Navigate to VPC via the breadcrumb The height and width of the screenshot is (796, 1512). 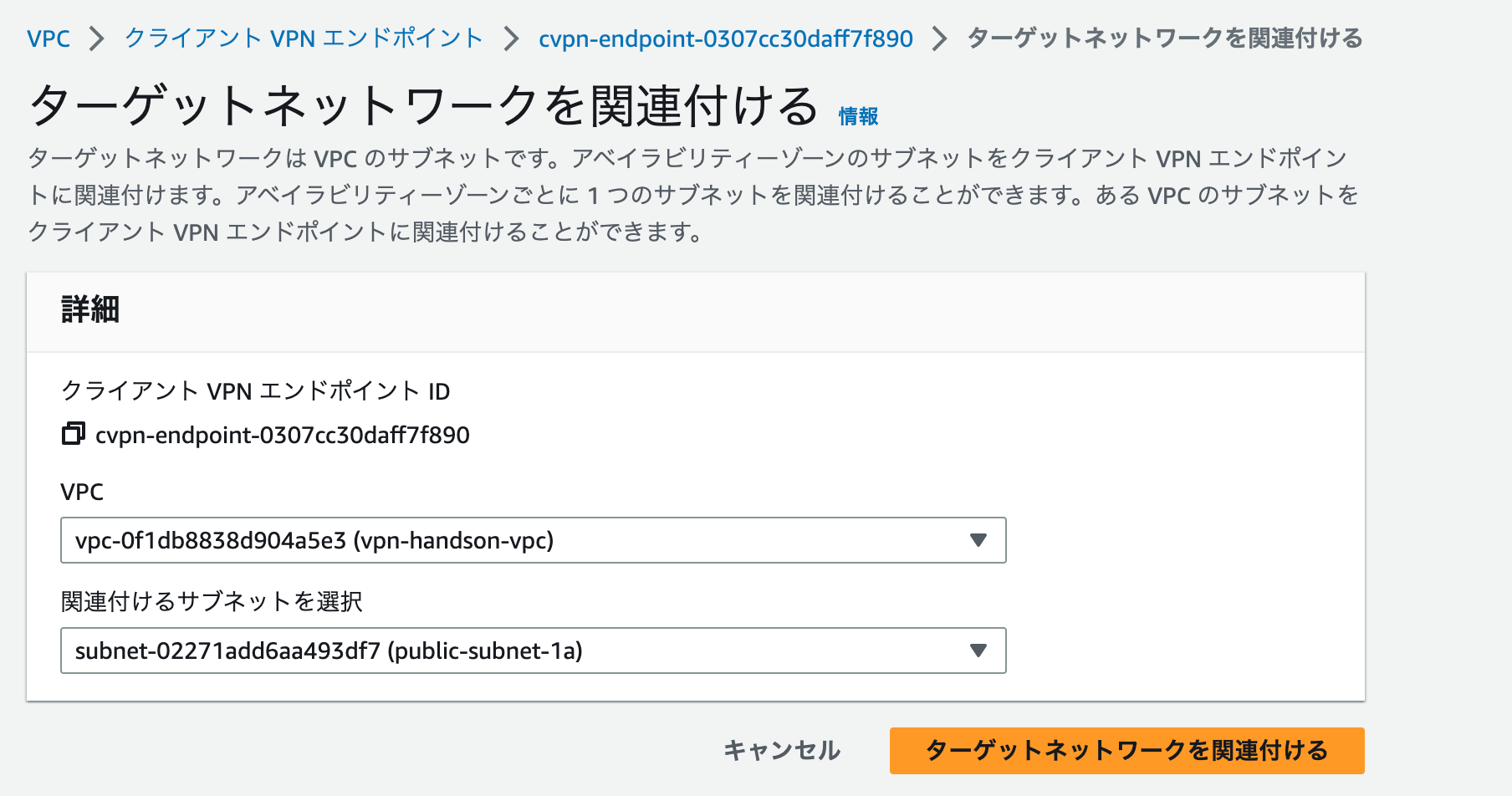point(49,38)
